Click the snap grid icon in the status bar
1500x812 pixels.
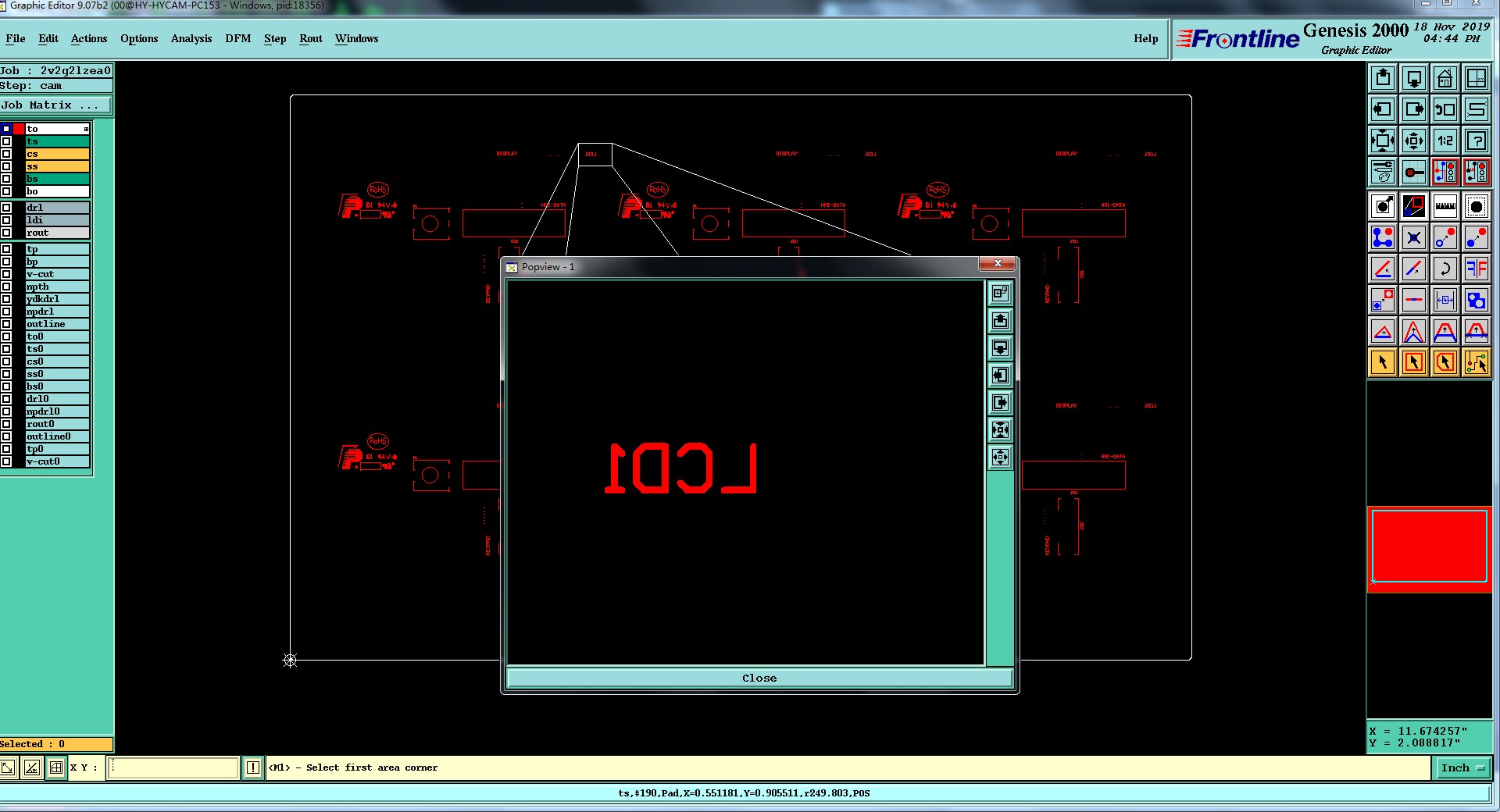[x=56, y=768]
